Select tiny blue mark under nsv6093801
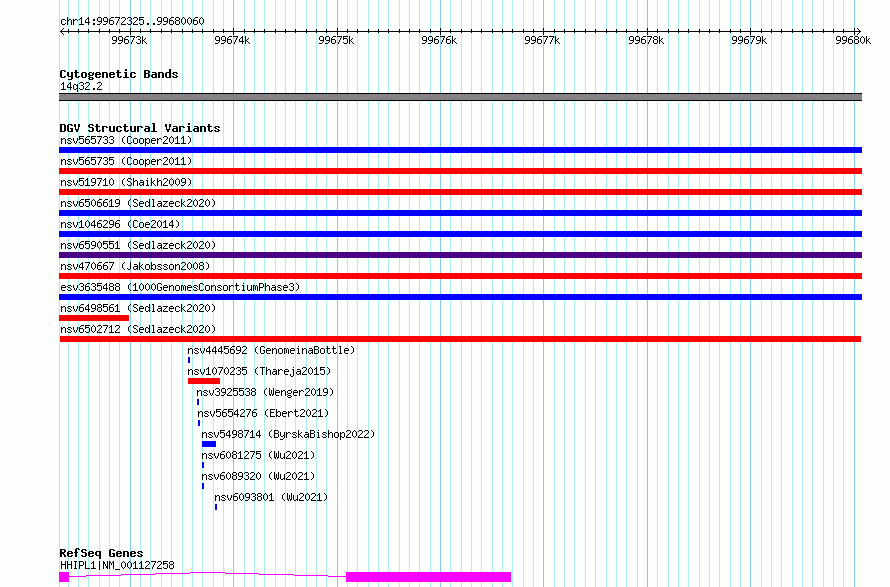890x587 pixels. tap(216, 507)
